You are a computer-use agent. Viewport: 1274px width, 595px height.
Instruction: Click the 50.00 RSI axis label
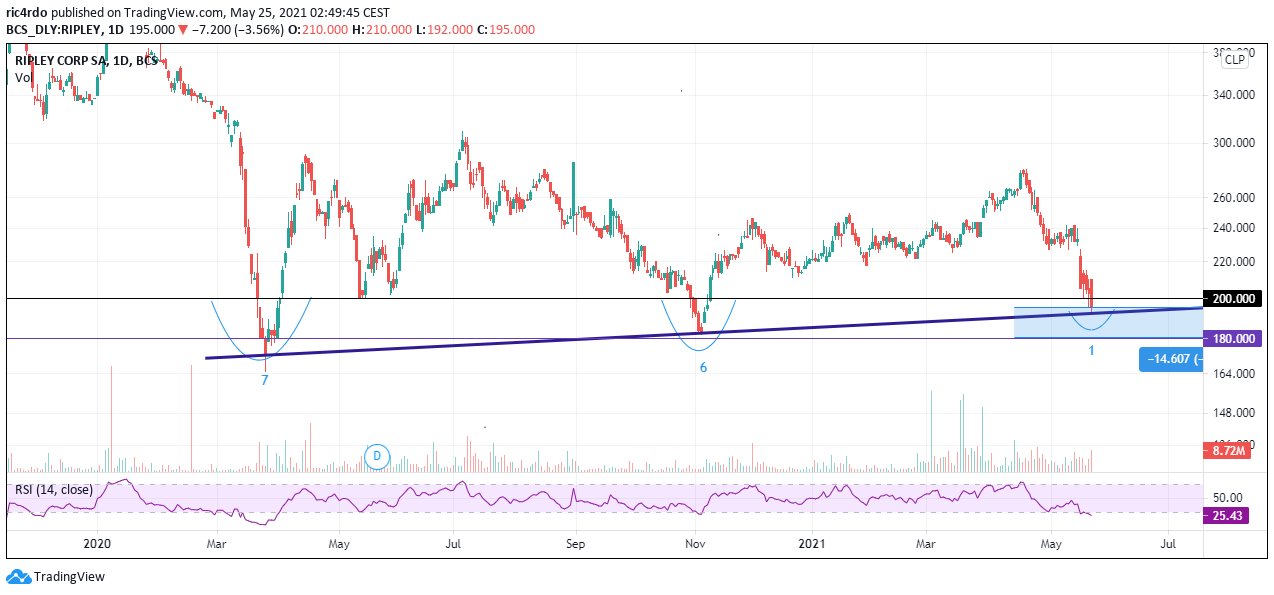tap(1228, 497)
